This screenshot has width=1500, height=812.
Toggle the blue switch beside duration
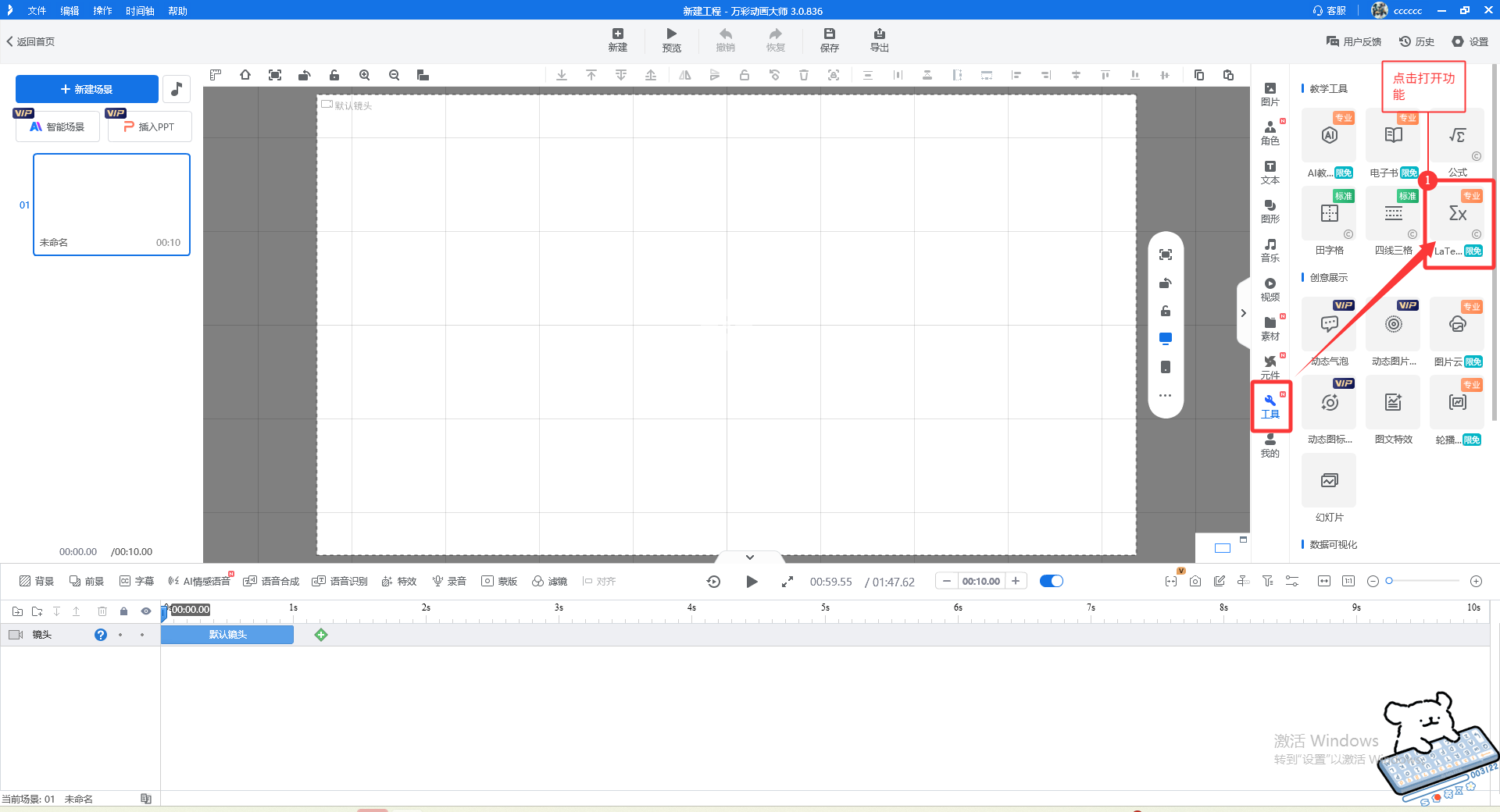(1051, 581)
